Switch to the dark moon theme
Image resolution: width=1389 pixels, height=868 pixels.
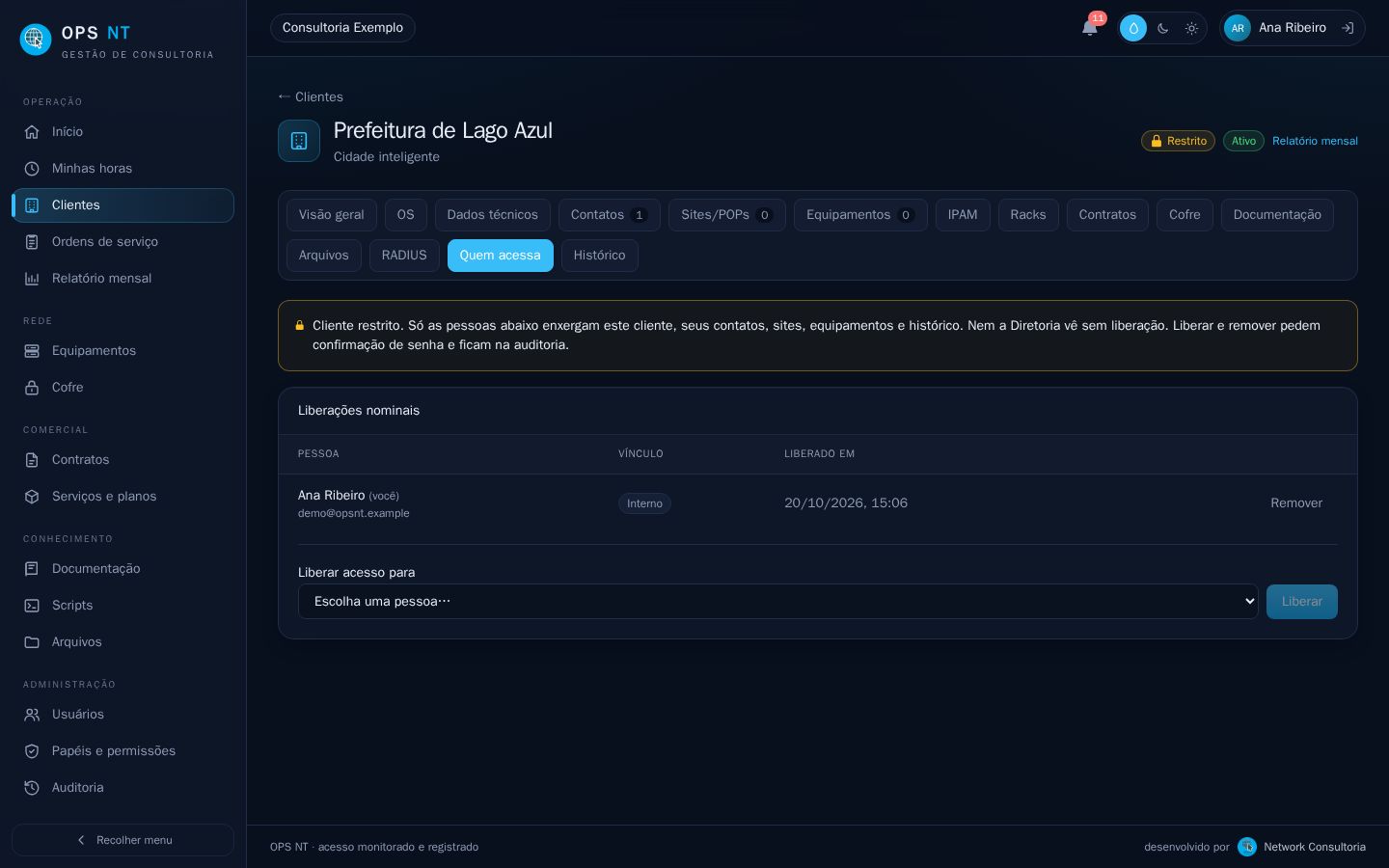1162,28
